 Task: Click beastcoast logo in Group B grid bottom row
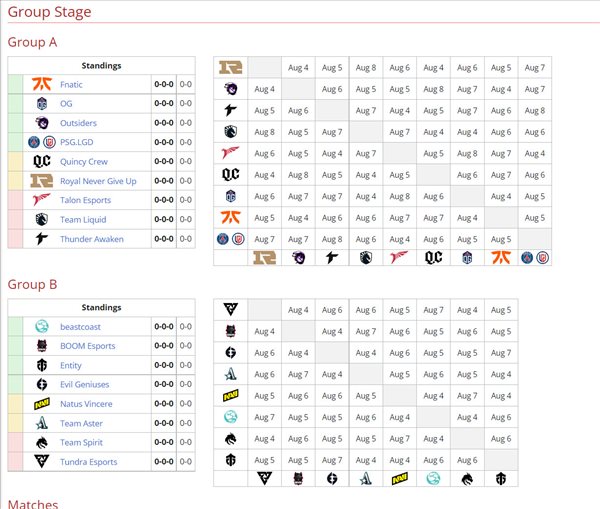click(434, 478)
